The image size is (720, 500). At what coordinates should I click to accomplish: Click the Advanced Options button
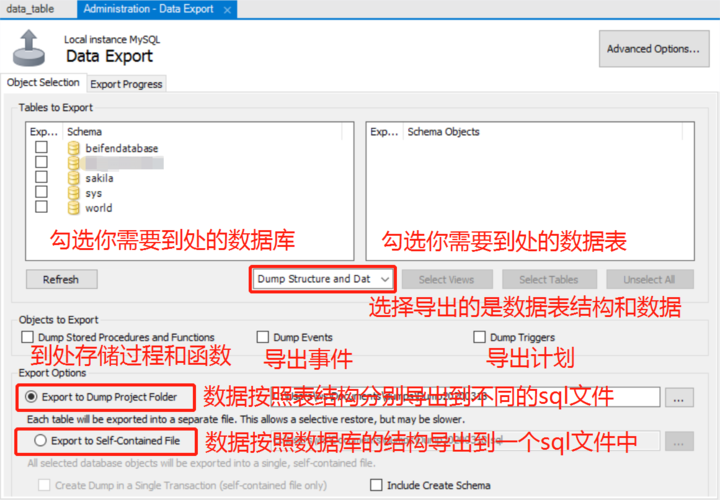(654, 49)
